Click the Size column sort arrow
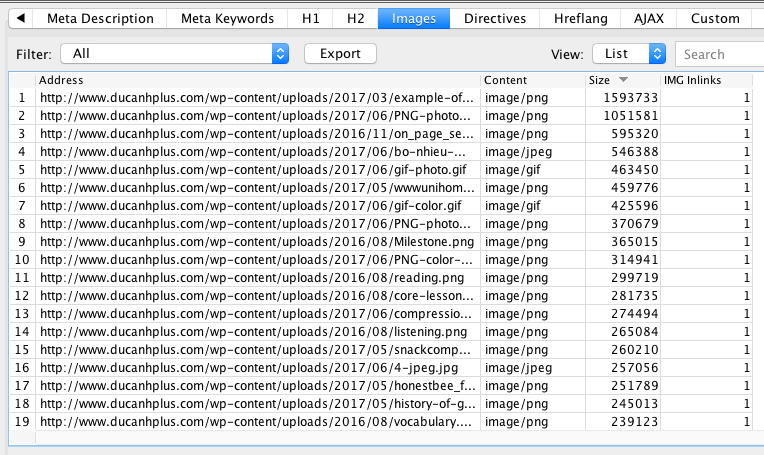The image size is (764, 455). pos(624,80)
